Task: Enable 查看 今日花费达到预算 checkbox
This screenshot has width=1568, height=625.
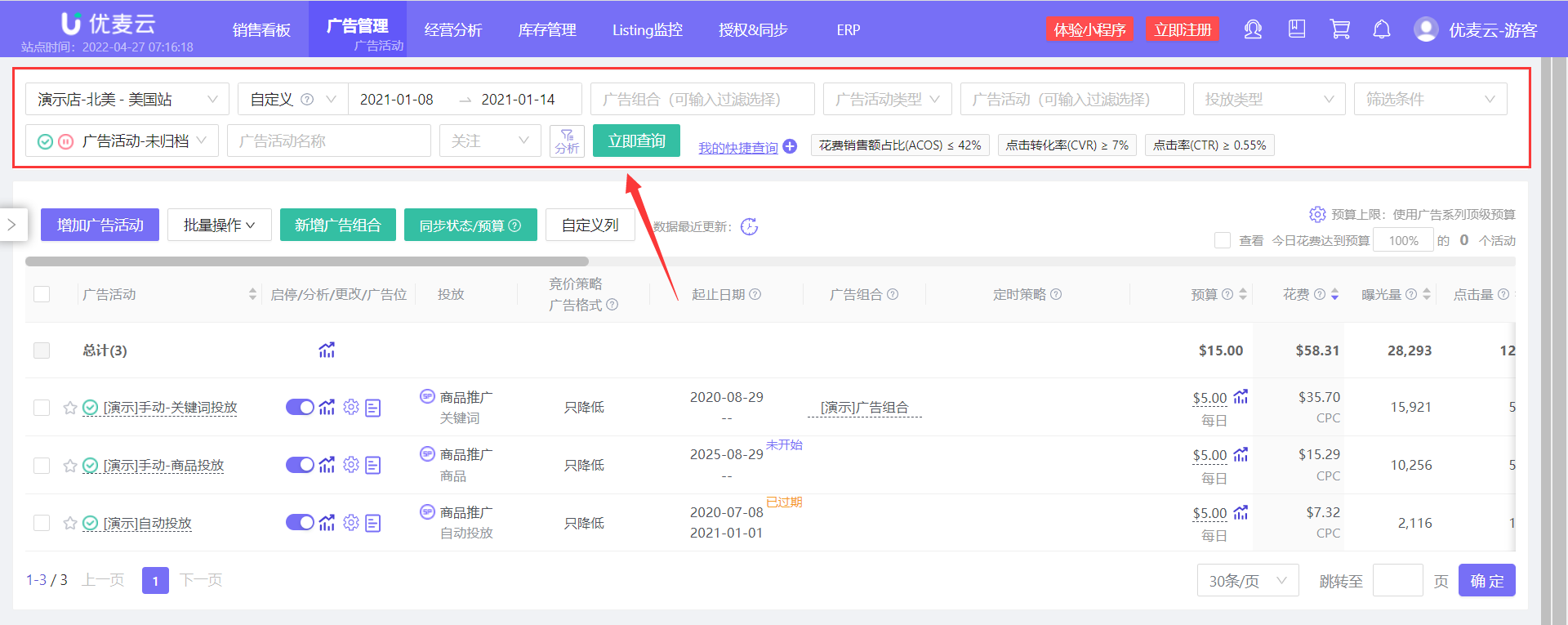Action: tap(1223, 240)
